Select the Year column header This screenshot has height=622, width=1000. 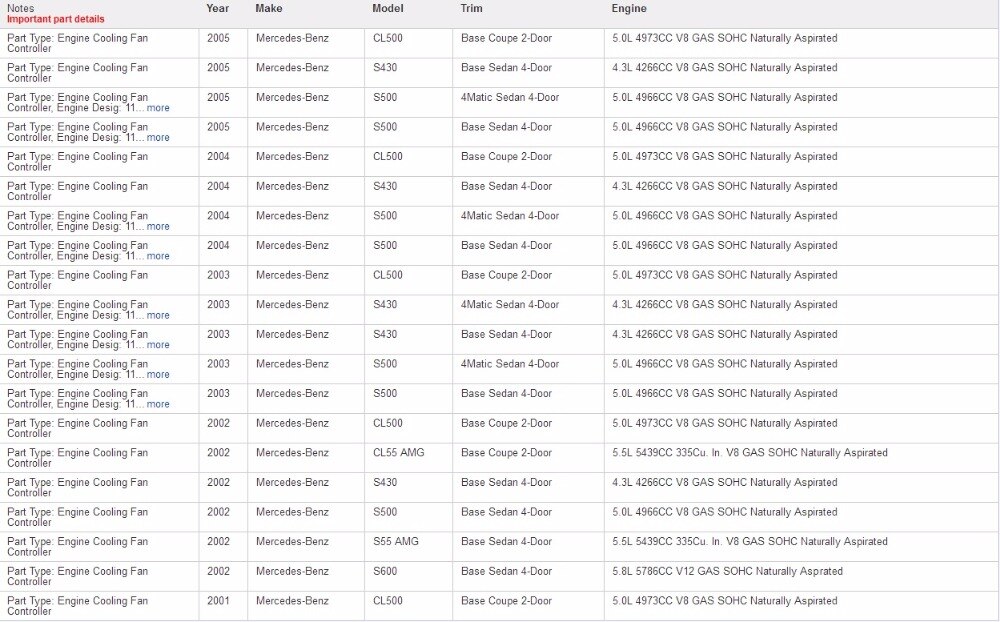pos(217,8)
